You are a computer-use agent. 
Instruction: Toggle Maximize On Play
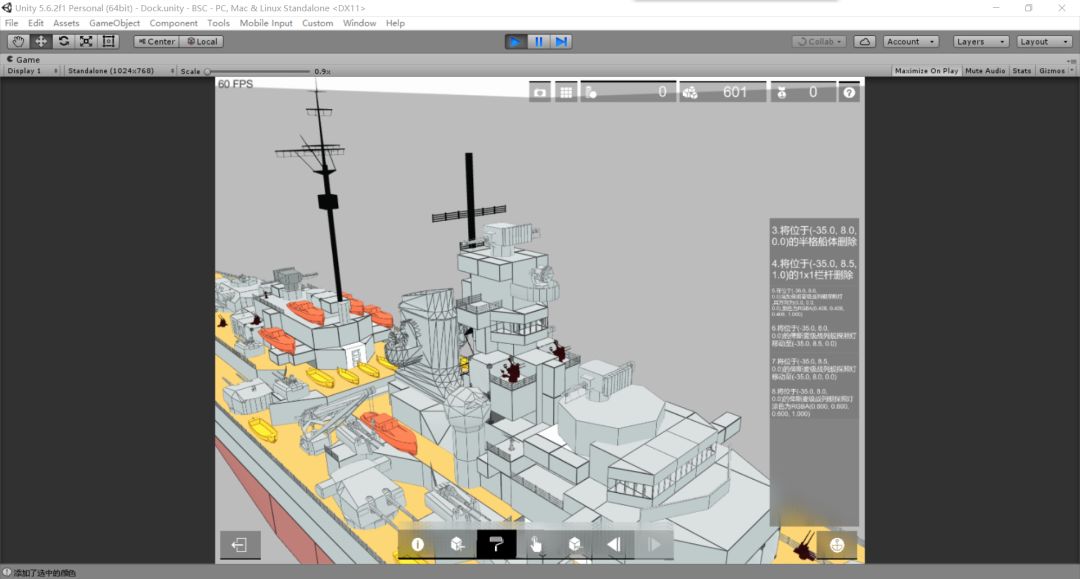(x=926, y=71)
